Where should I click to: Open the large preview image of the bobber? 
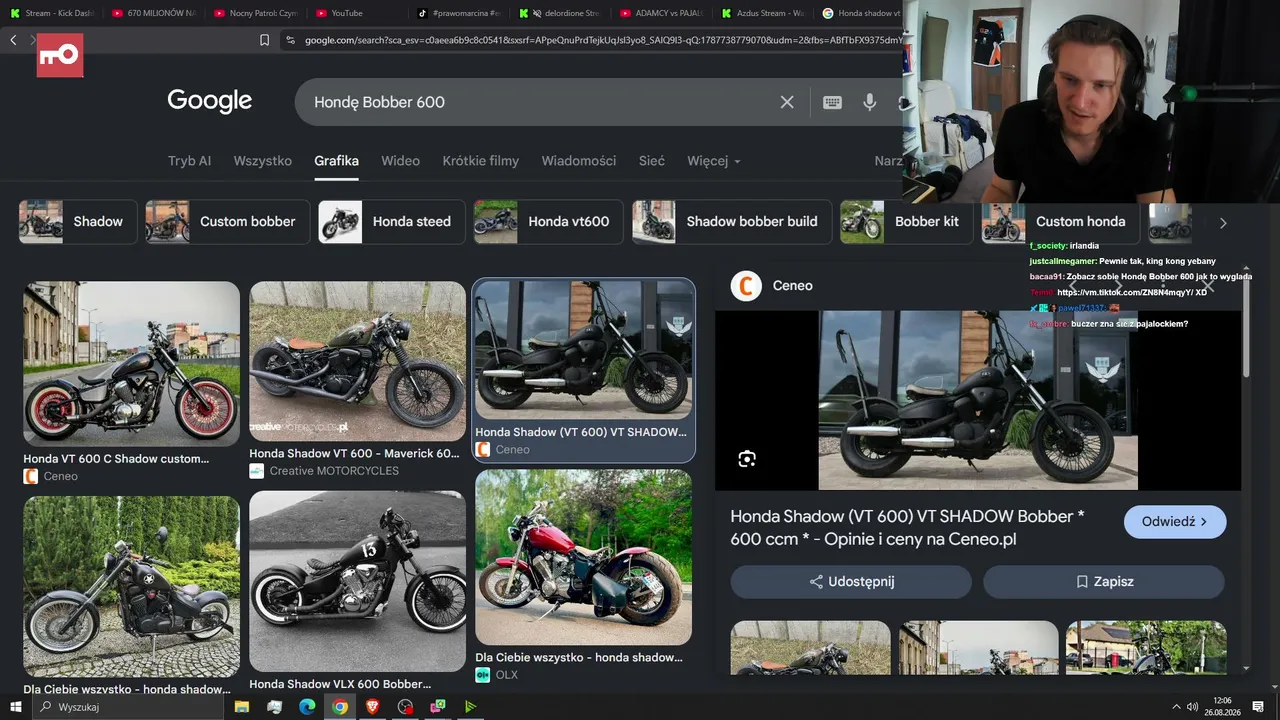click(978, 400)
